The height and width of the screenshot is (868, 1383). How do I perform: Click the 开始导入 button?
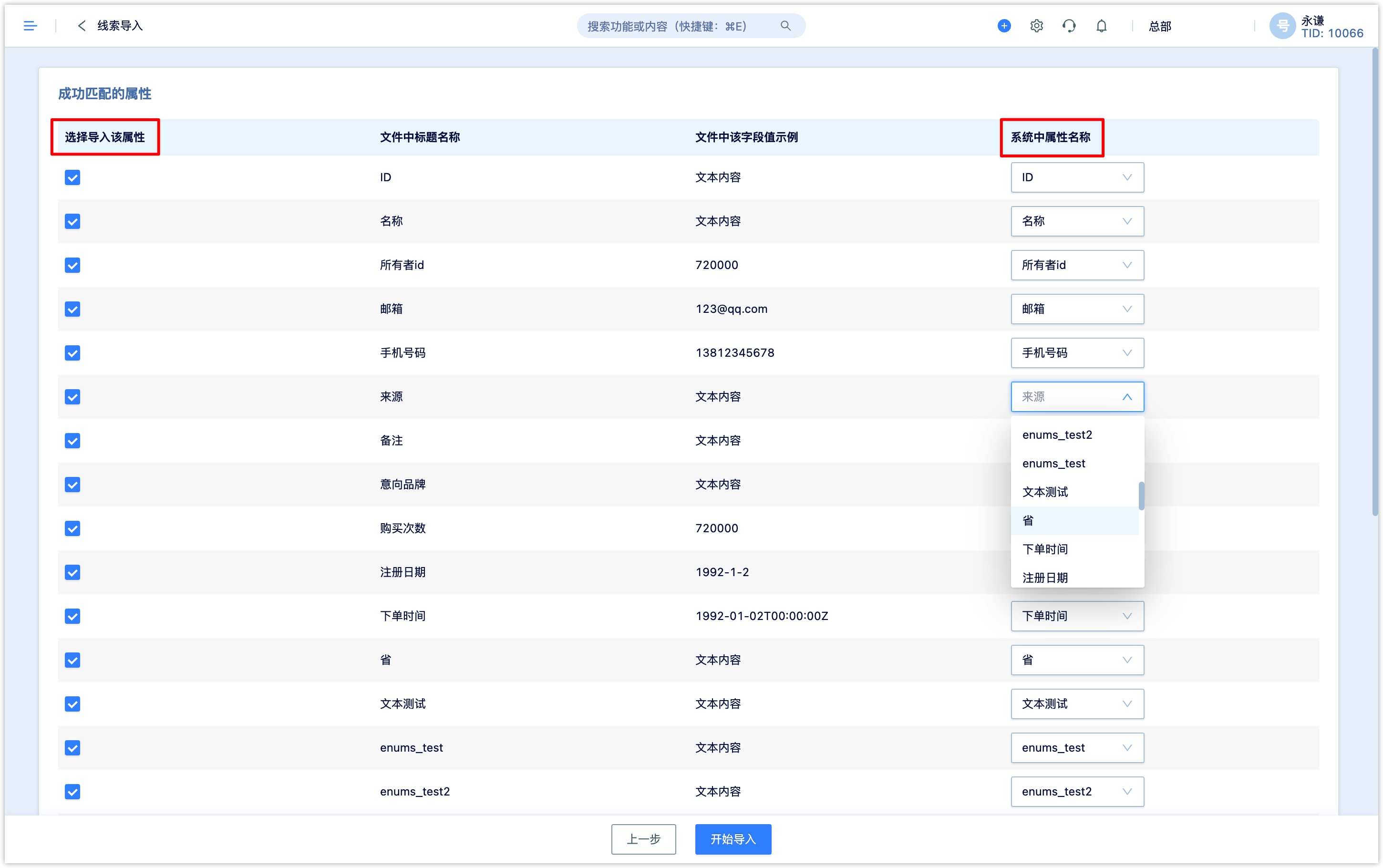point(733,839)
